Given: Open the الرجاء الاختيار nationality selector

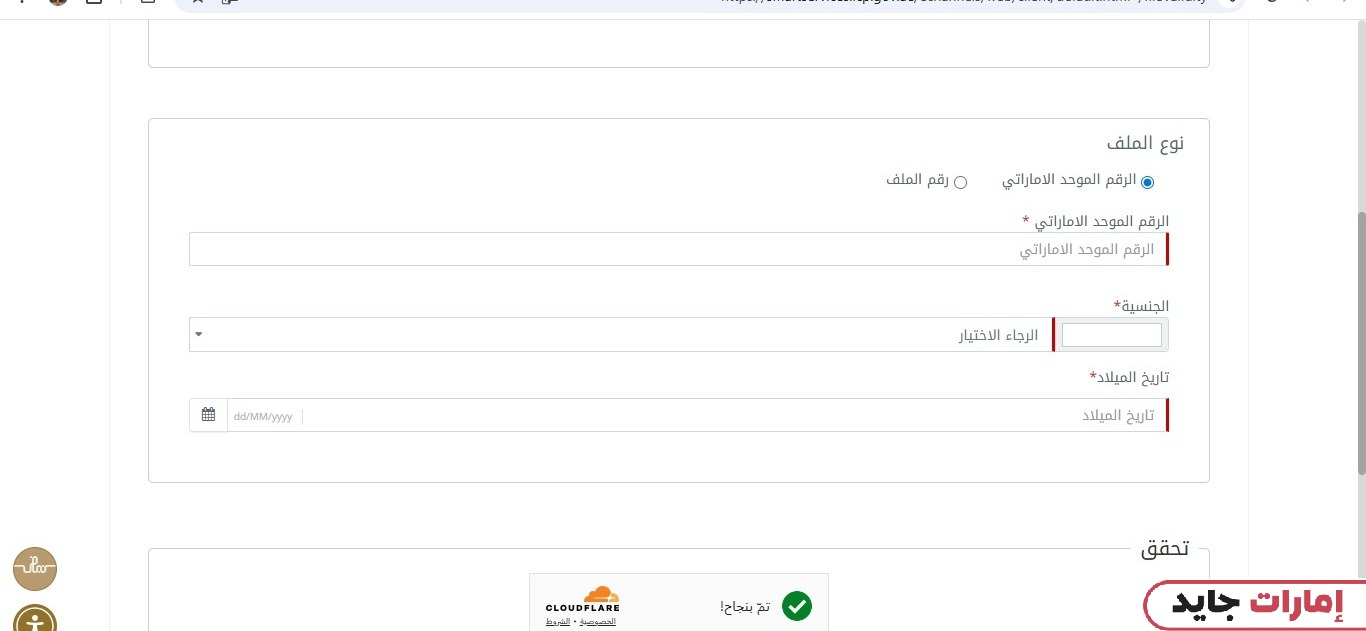Looking at the screenshot, I should tap(620, 335).
